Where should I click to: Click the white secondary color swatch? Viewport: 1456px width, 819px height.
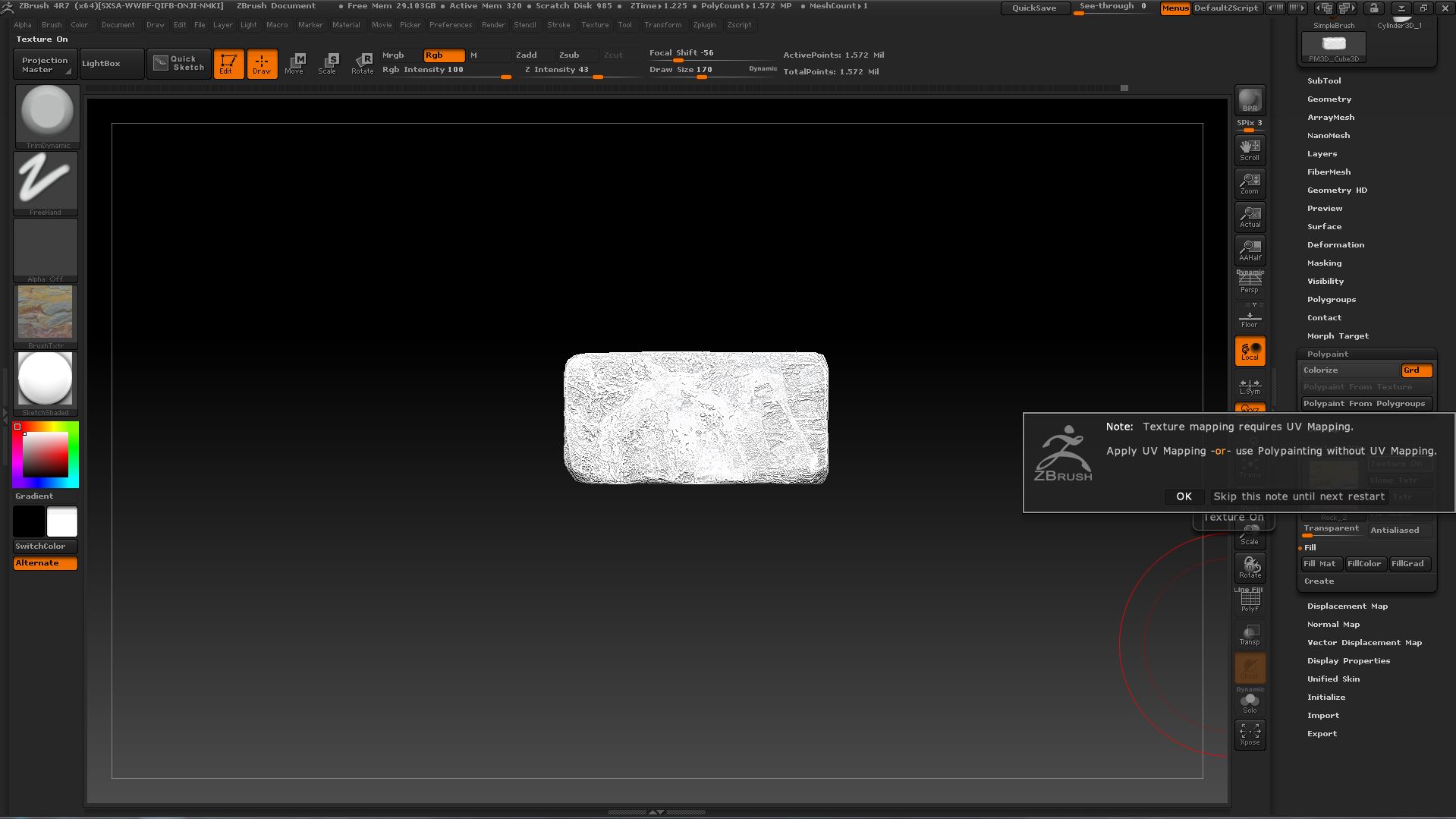click(62, 522)
